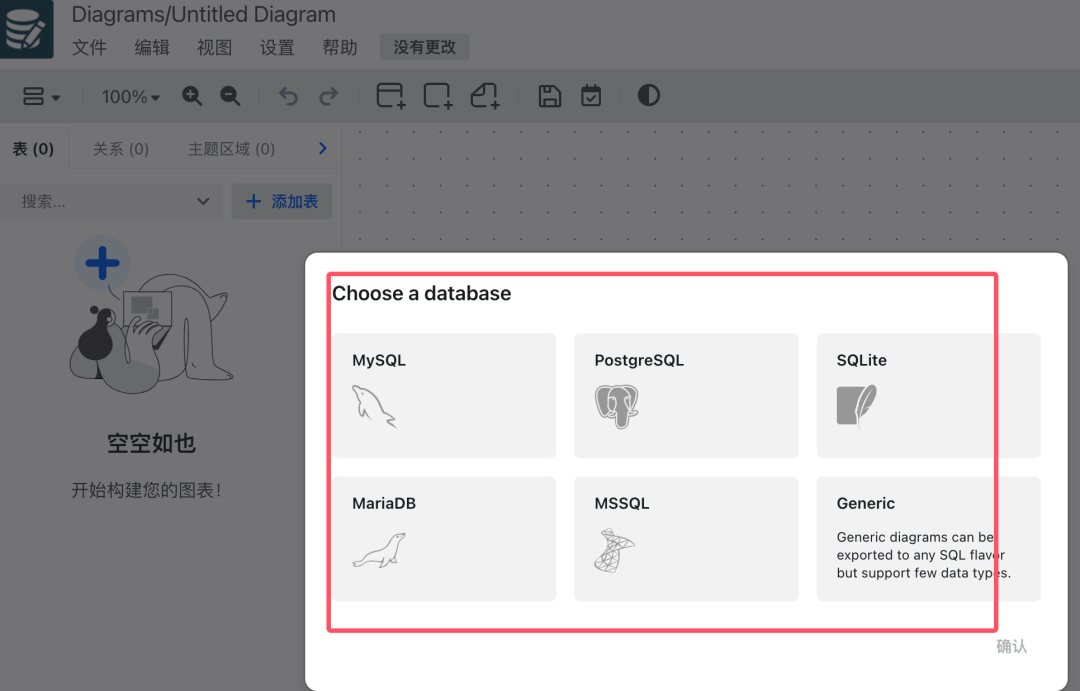Open the 文件 menu
Viewport: 1080px width, 691px height.
89,47
